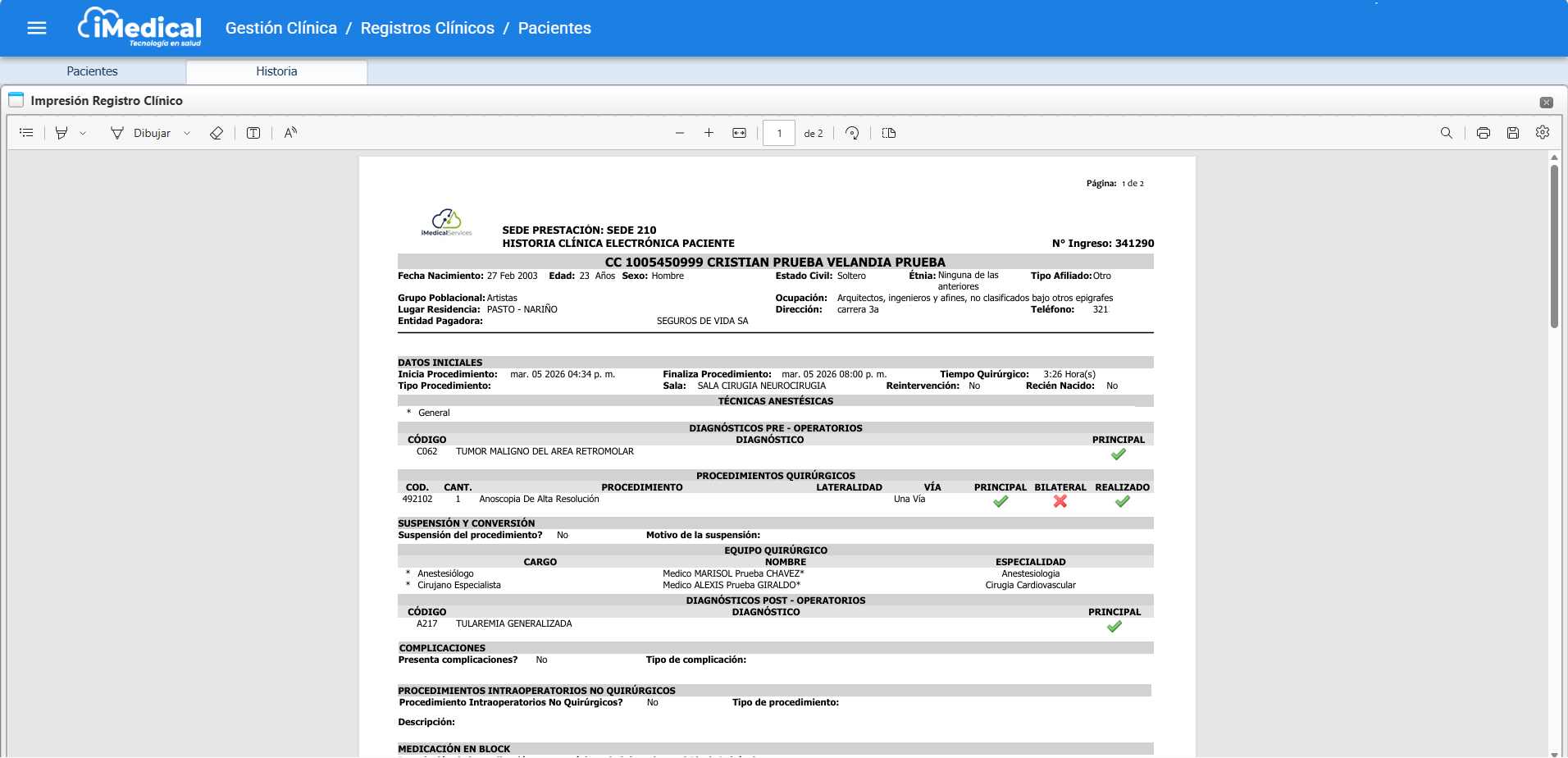Toggle the page view layout button
The width and height of the screenshot is (1568, 758).
[889, 133]
